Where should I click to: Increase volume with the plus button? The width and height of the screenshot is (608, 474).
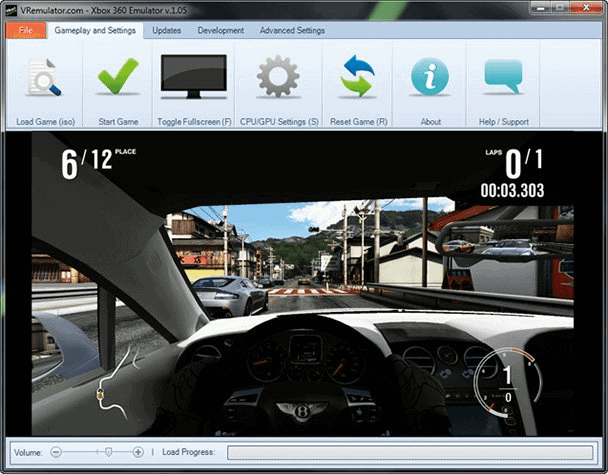pyautogui.click(x=138, y=452)
